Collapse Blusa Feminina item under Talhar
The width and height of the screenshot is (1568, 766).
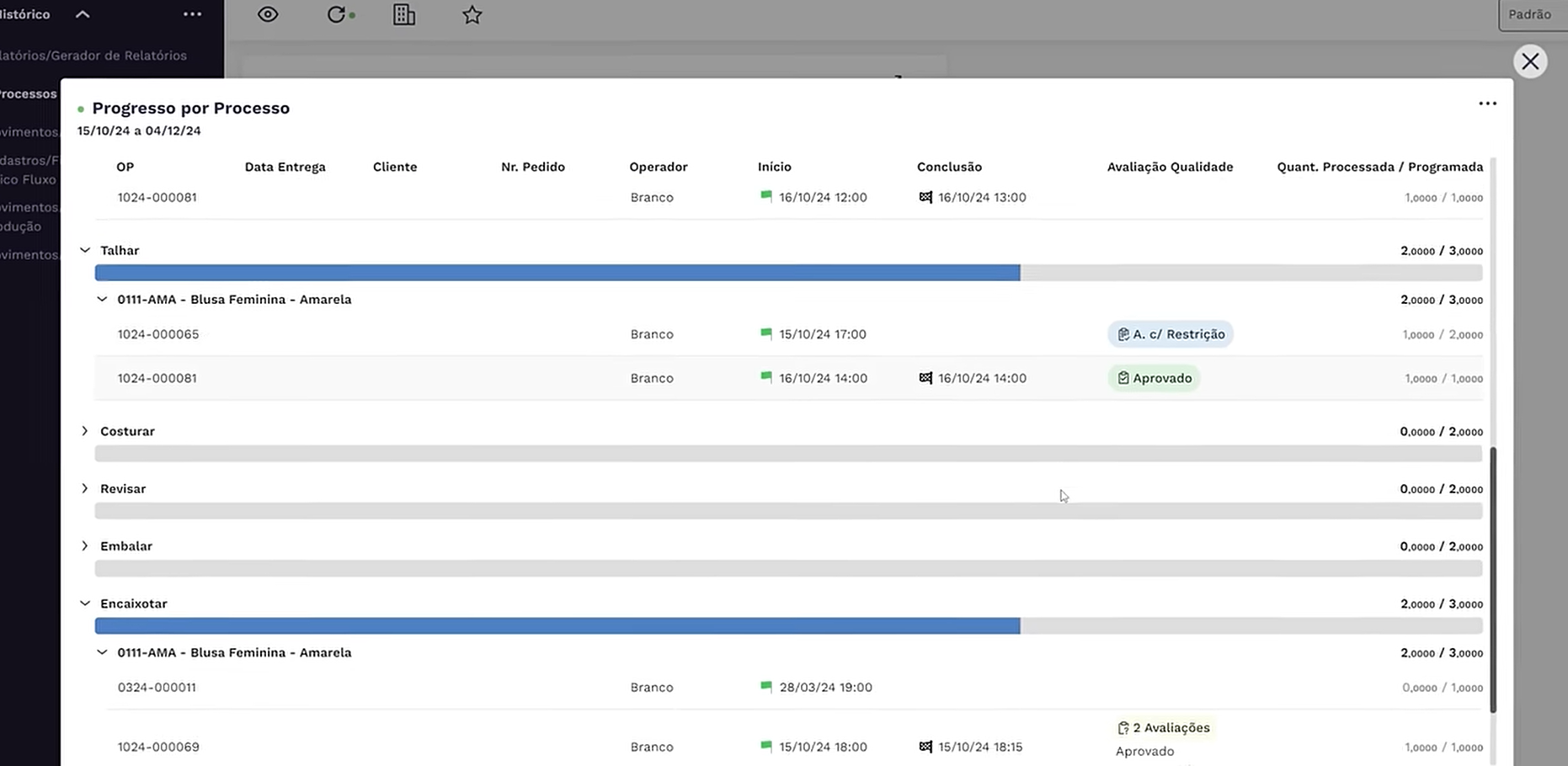pyautogui.click(x=102, y=299)
